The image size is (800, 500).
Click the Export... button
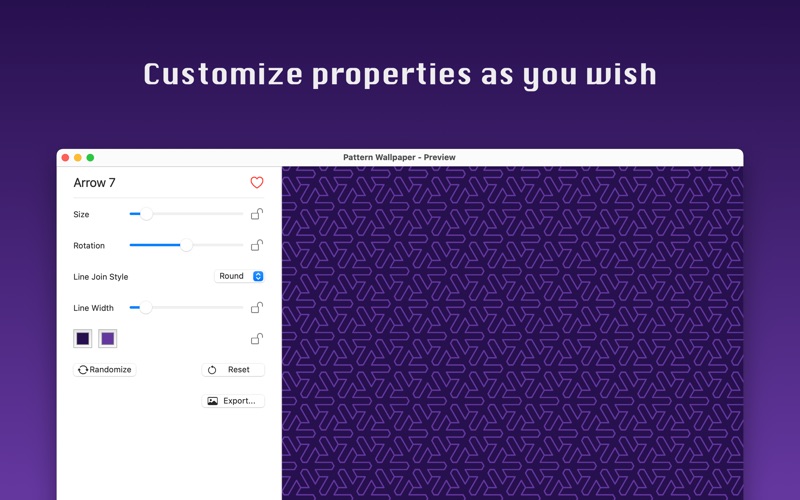tap(233, 401)
